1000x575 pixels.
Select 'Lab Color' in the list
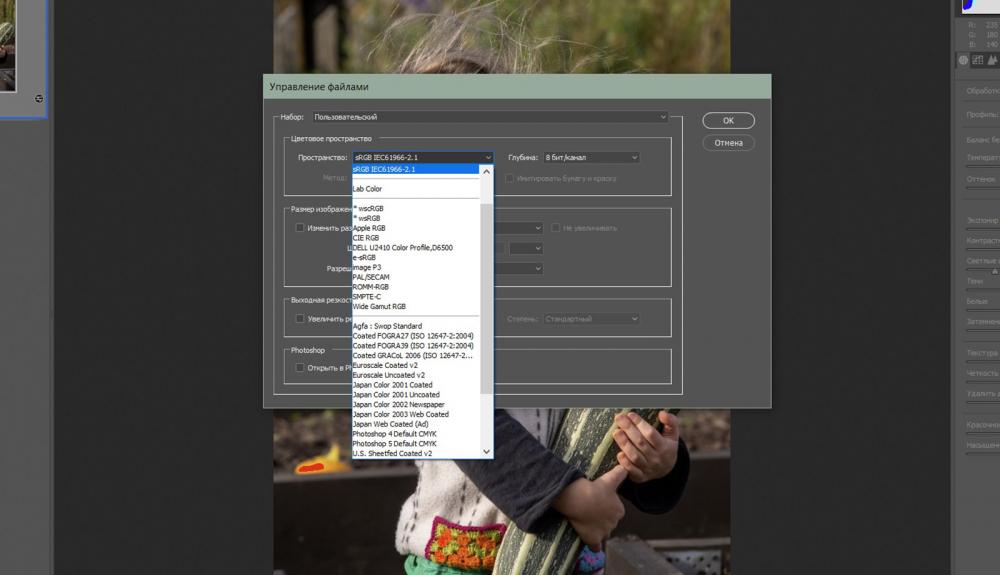[415, 189]
